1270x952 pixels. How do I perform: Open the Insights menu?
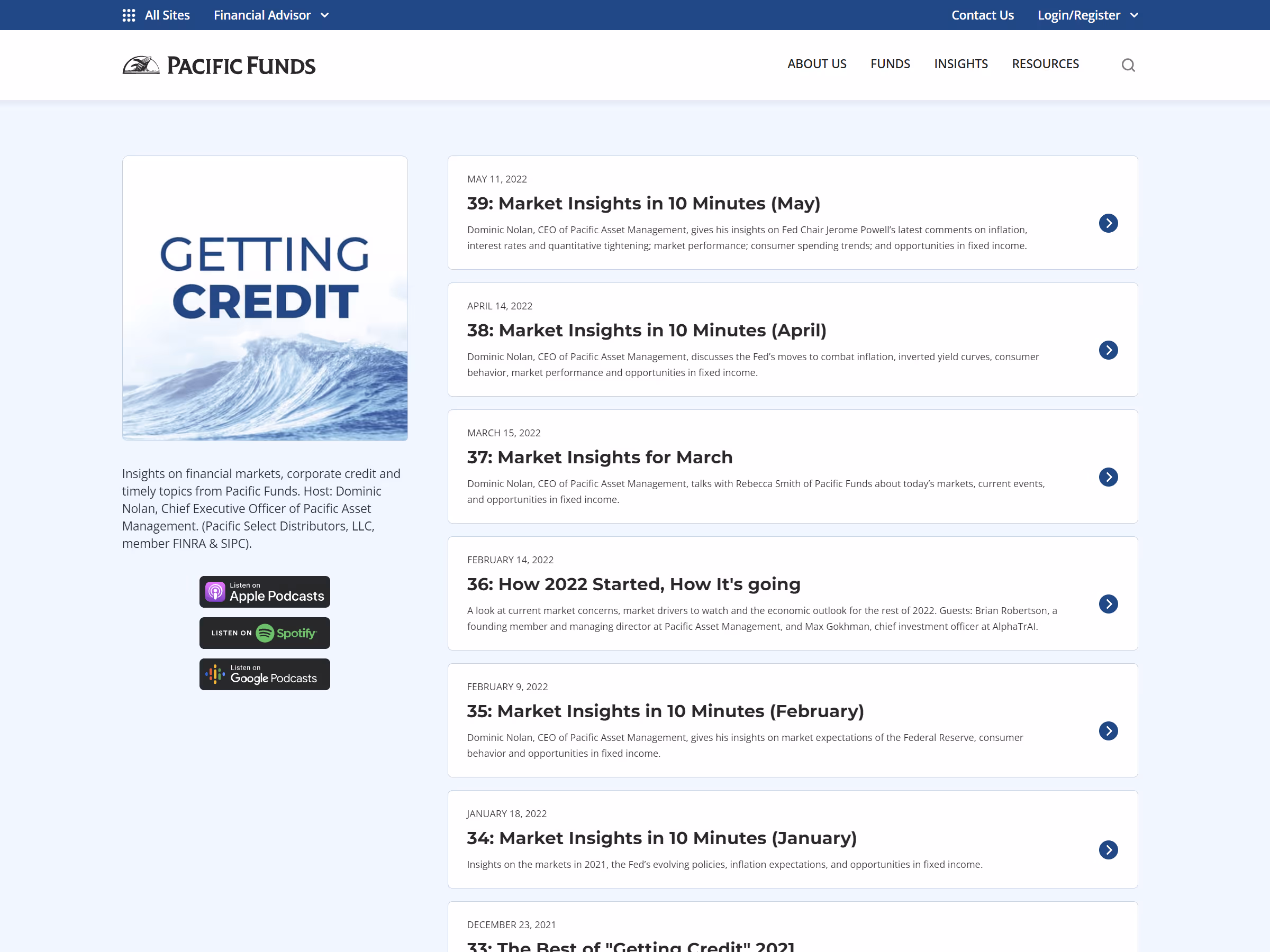tap(960, 65)
